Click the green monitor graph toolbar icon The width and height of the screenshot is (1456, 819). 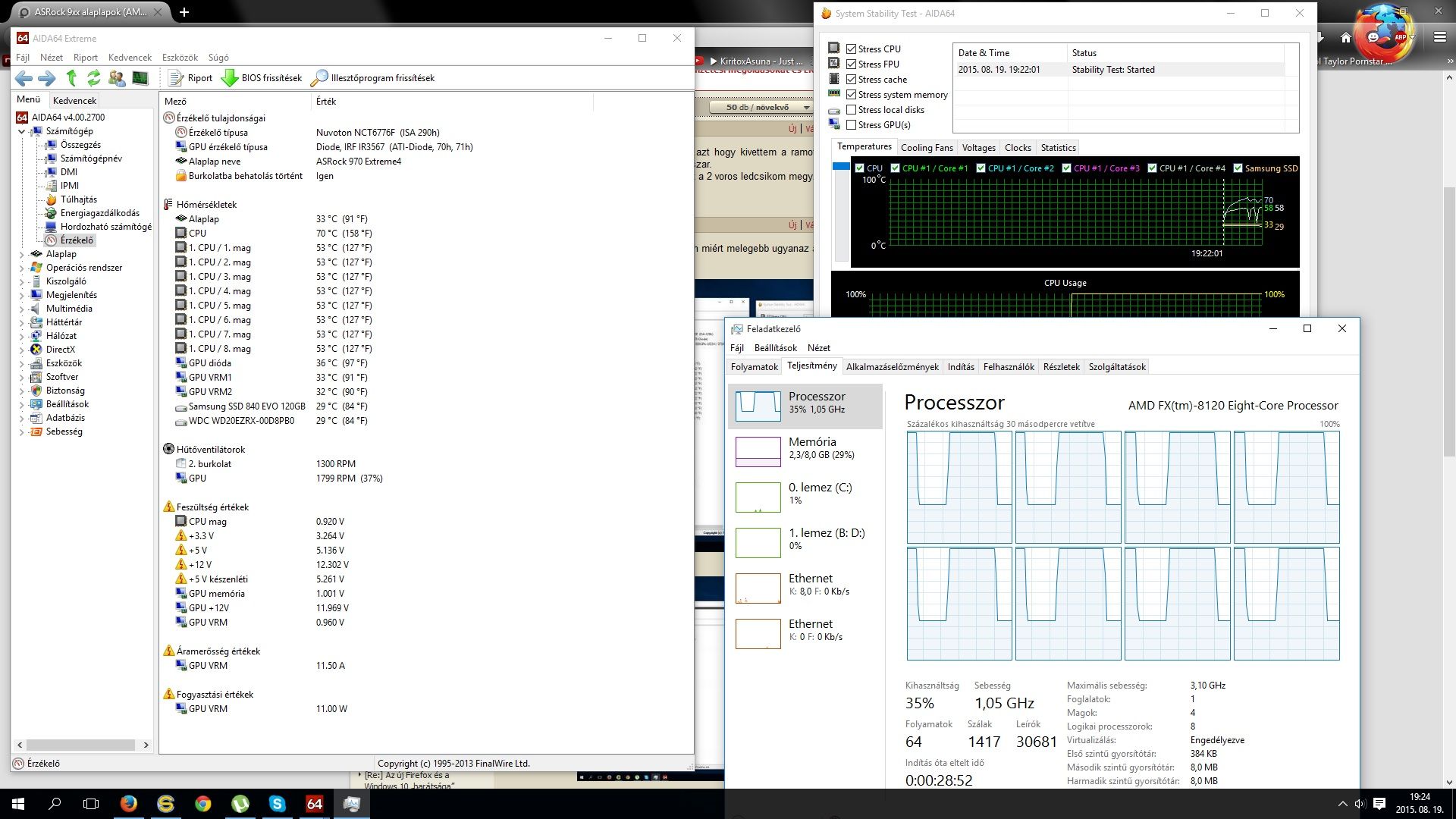tap(140, 78)
